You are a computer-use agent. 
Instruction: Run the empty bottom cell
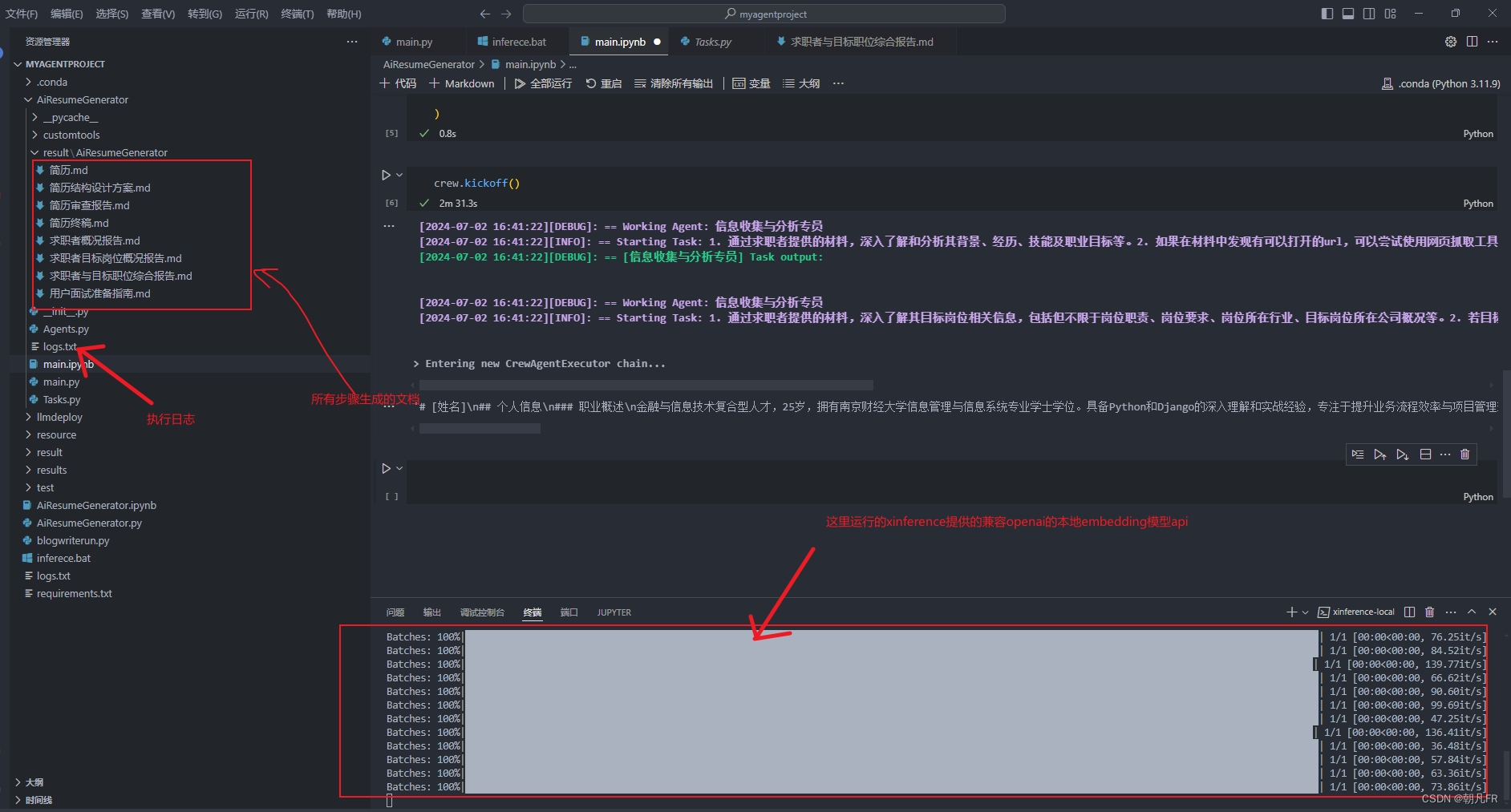386,468
